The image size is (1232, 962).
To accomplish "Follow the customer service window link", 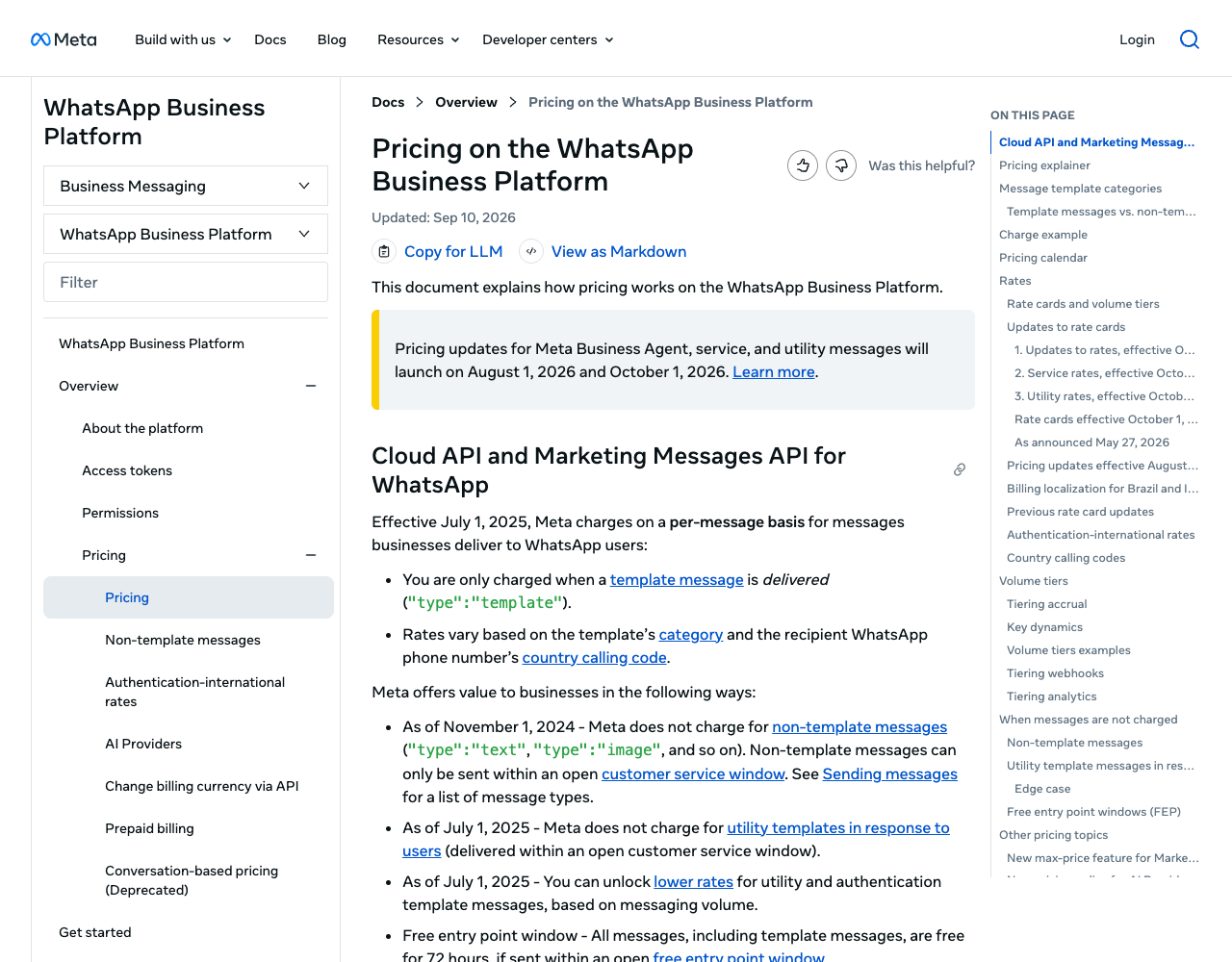I will click(693, 774).
